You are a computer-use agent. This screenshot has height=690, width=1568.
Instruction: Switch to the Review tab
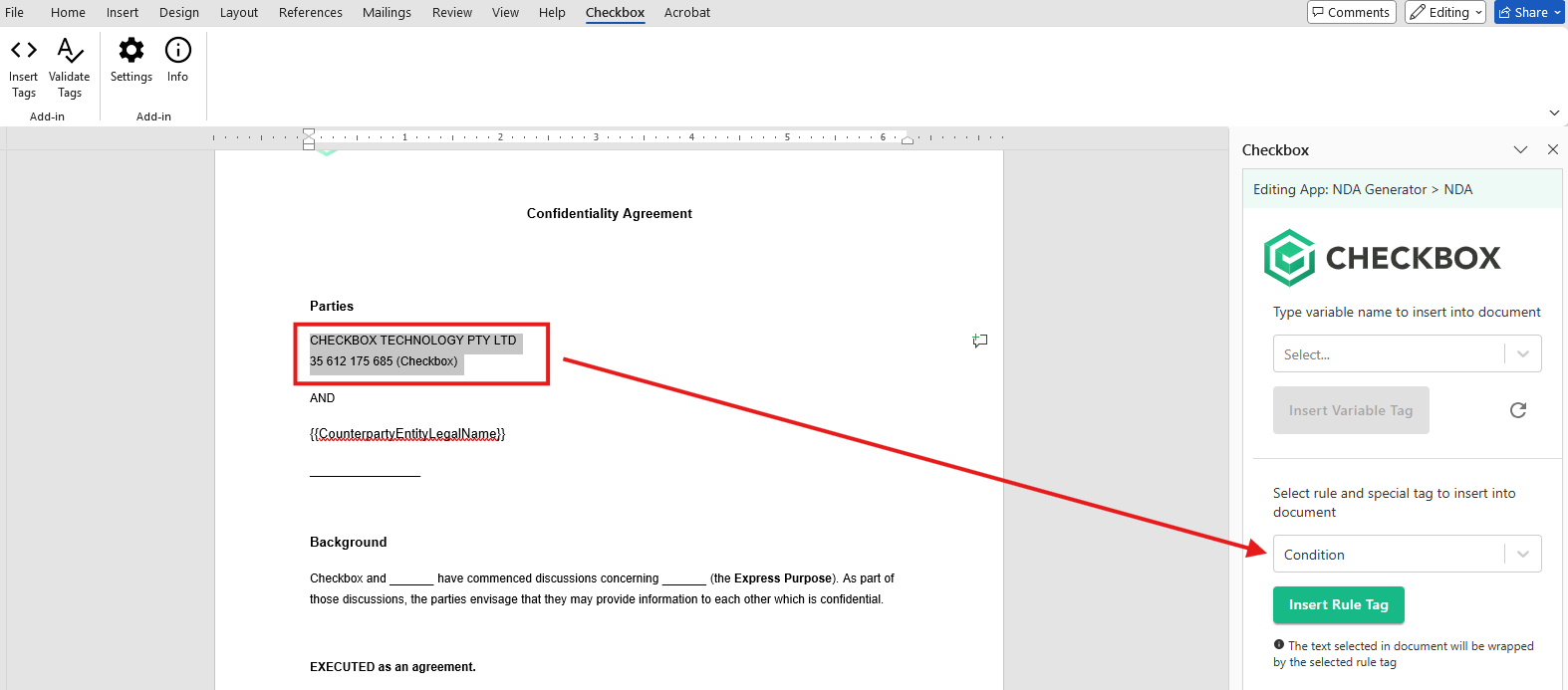[452, 12]
